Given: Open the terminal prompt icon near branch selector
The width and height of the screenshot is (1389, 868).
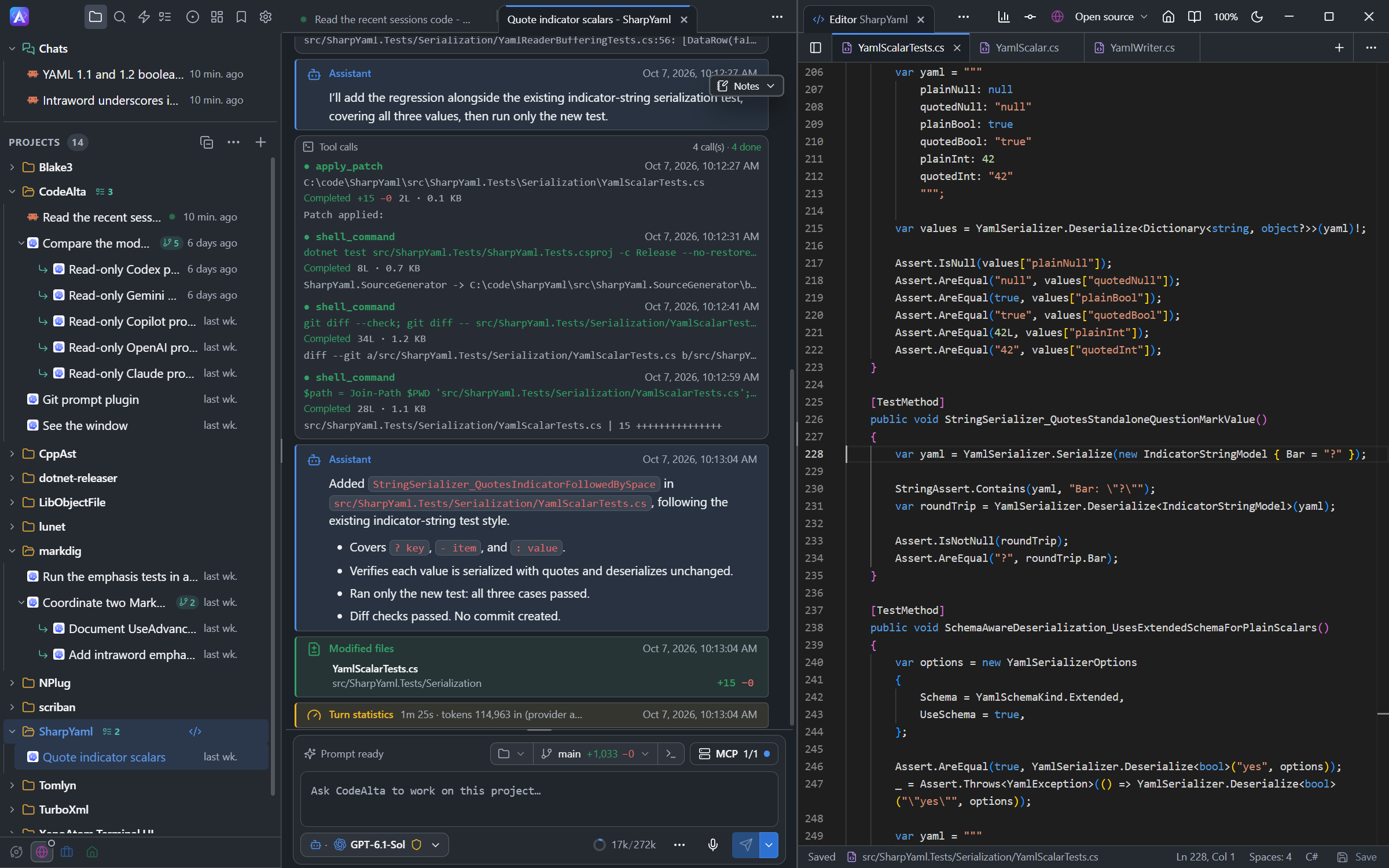Looking at the screenshot, I should tap(671, 753).
